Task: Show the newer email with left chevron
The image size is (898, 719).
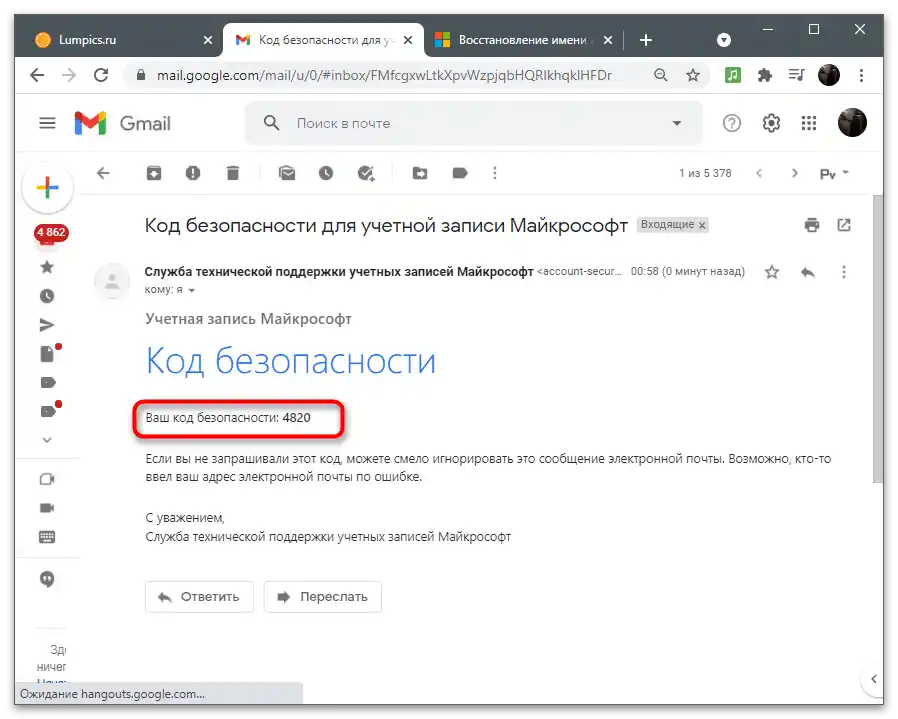Action: [759, 173]
